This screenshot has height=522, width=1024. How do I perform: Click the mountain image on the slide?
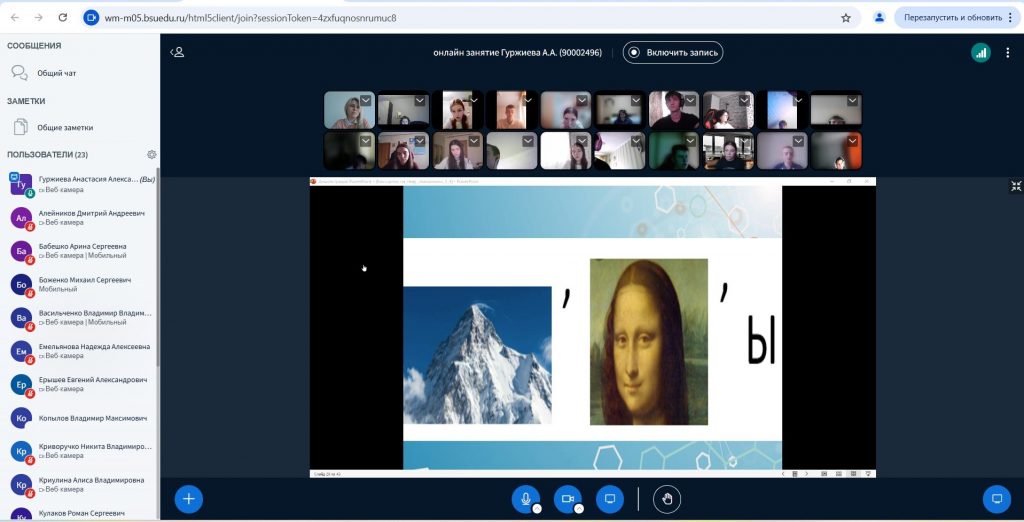tap(477, 355)
